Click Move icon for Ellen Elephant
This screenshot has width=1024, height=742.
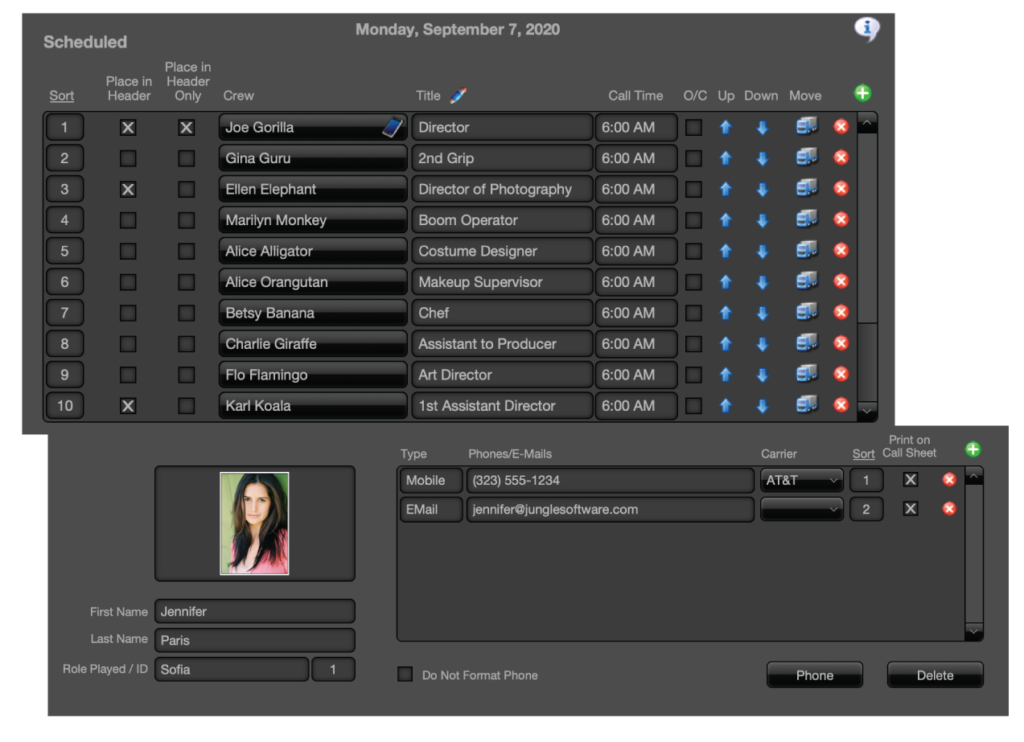(807, 188)
